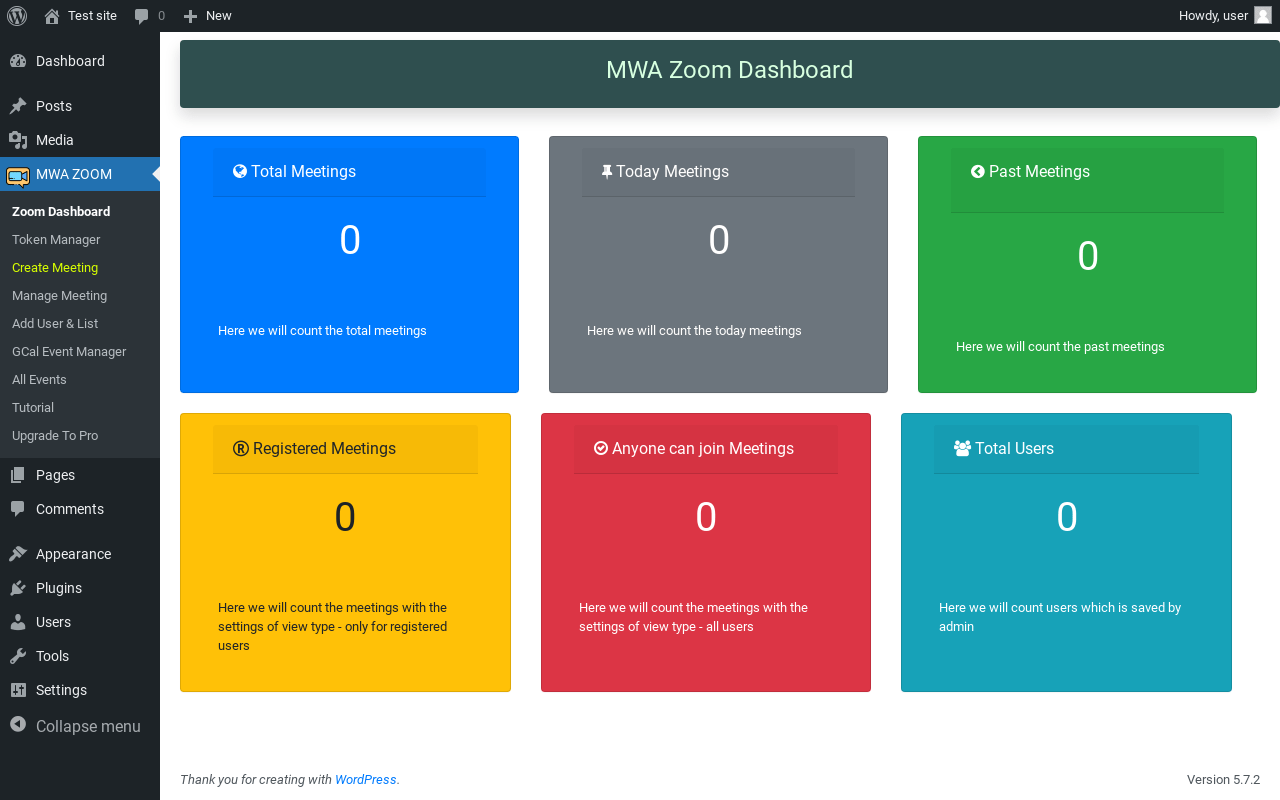Click the check-circle icon on Anyone can join card
The image size is (1280, 800).
click(x=601, y=448)
